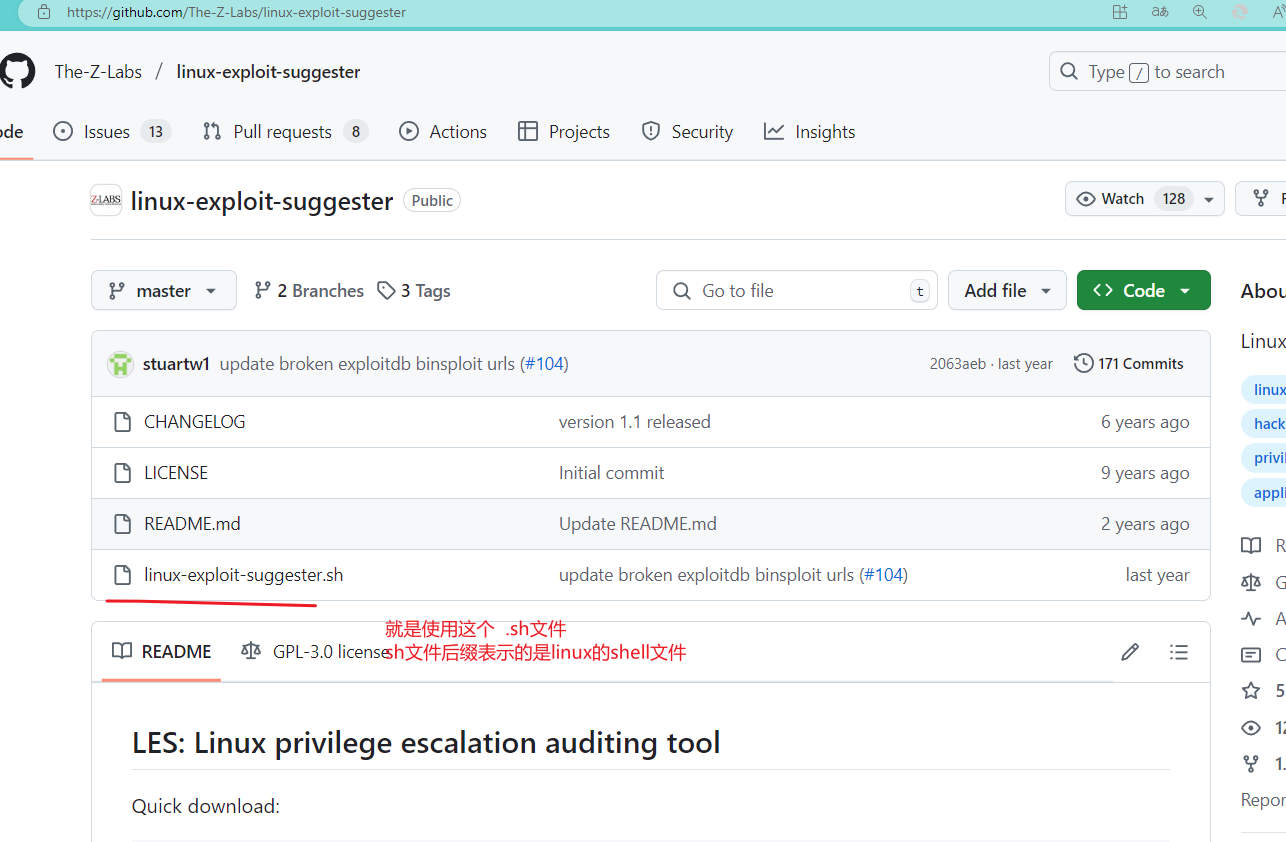Image resolution: width=1286 pixels, height=842 pixels.
Task: Click the Z-Labs repository avatar
Action: coord(106,200)
